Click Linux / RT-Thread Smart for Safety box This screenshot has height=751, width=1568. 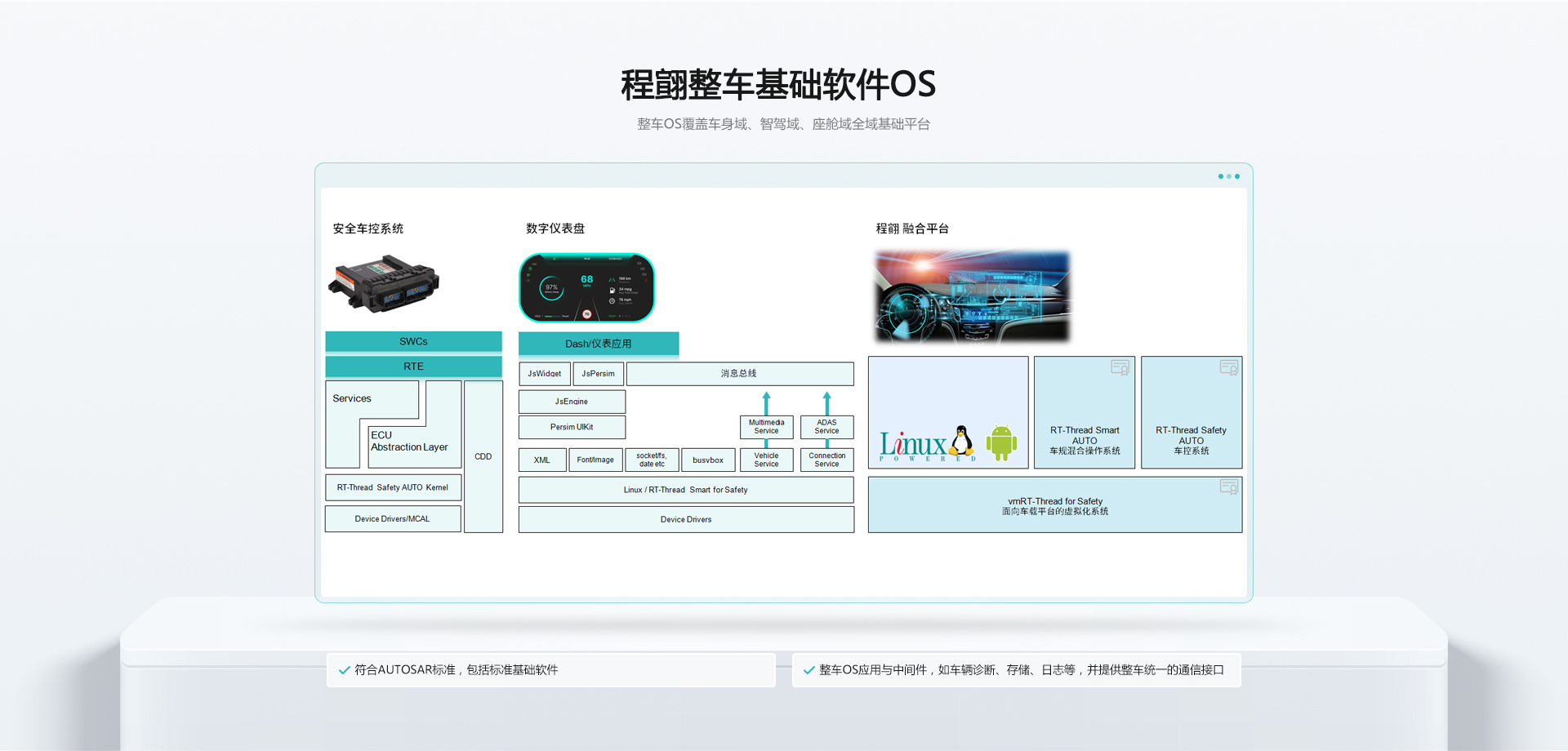(686, 490)
